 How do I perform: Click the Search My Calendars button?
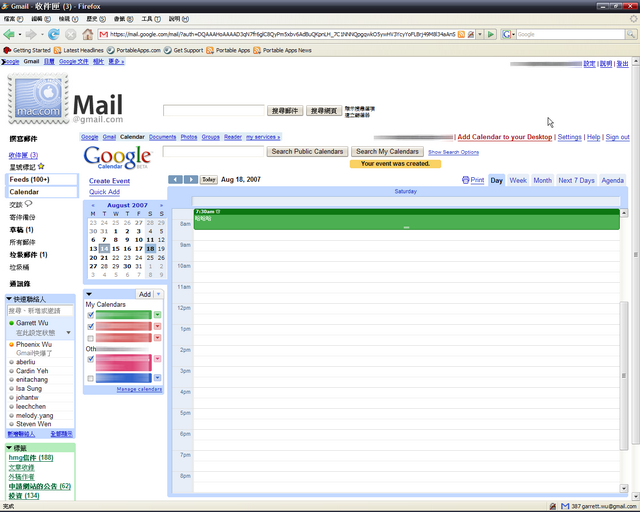point(387,151)
